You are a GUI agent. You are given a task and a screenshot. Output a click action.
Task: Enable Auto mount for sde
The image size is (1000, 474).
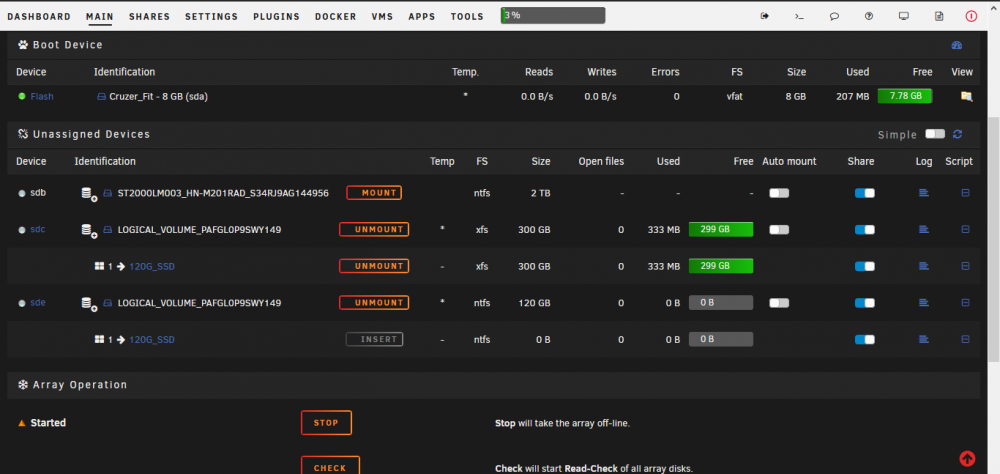pyautogui.click(x=779, y=303)
